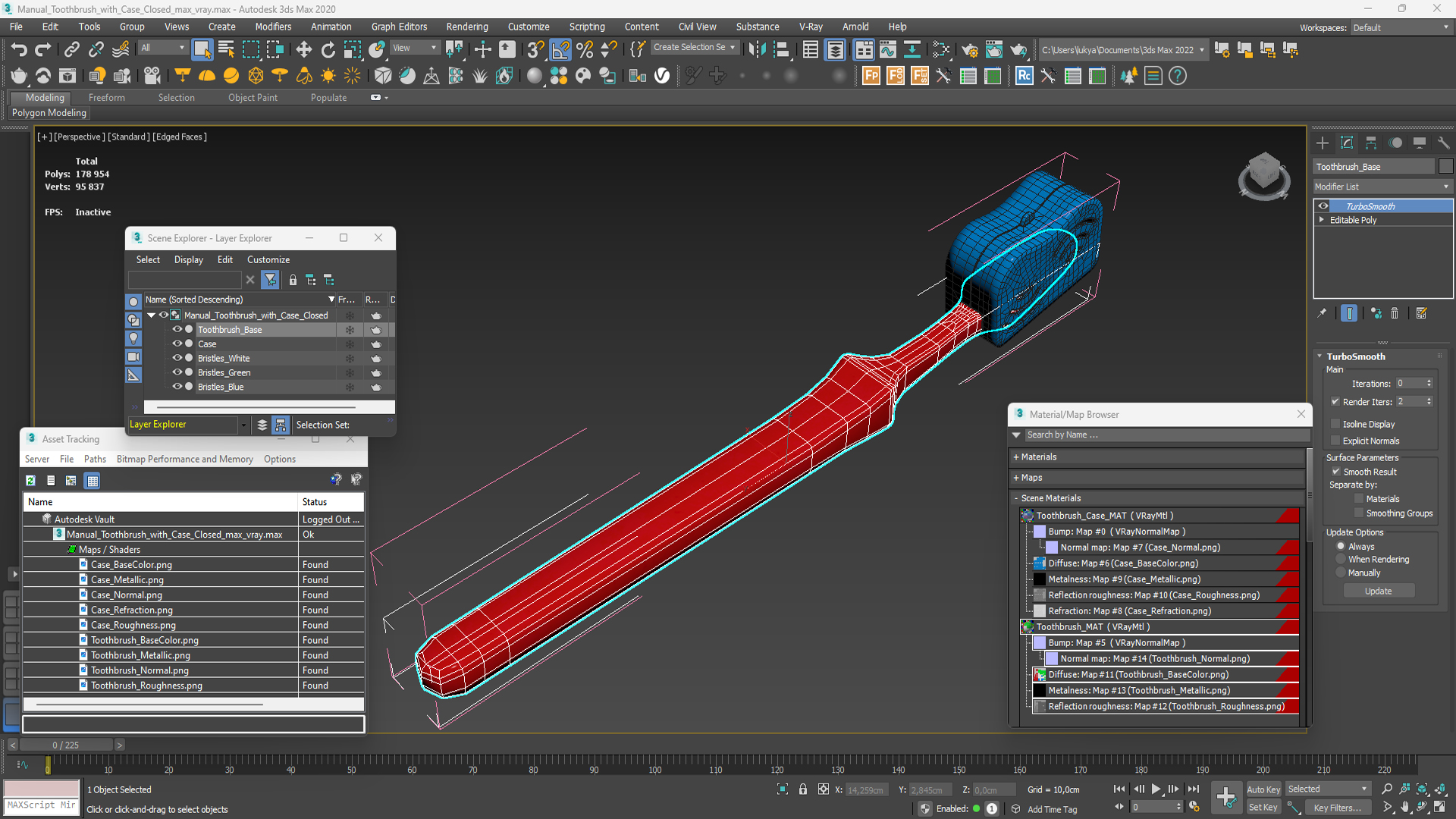Screen dimensions: 1456x819
Task: Switch to the Freeform ribbon tab
Action: (x=106, y=98)
